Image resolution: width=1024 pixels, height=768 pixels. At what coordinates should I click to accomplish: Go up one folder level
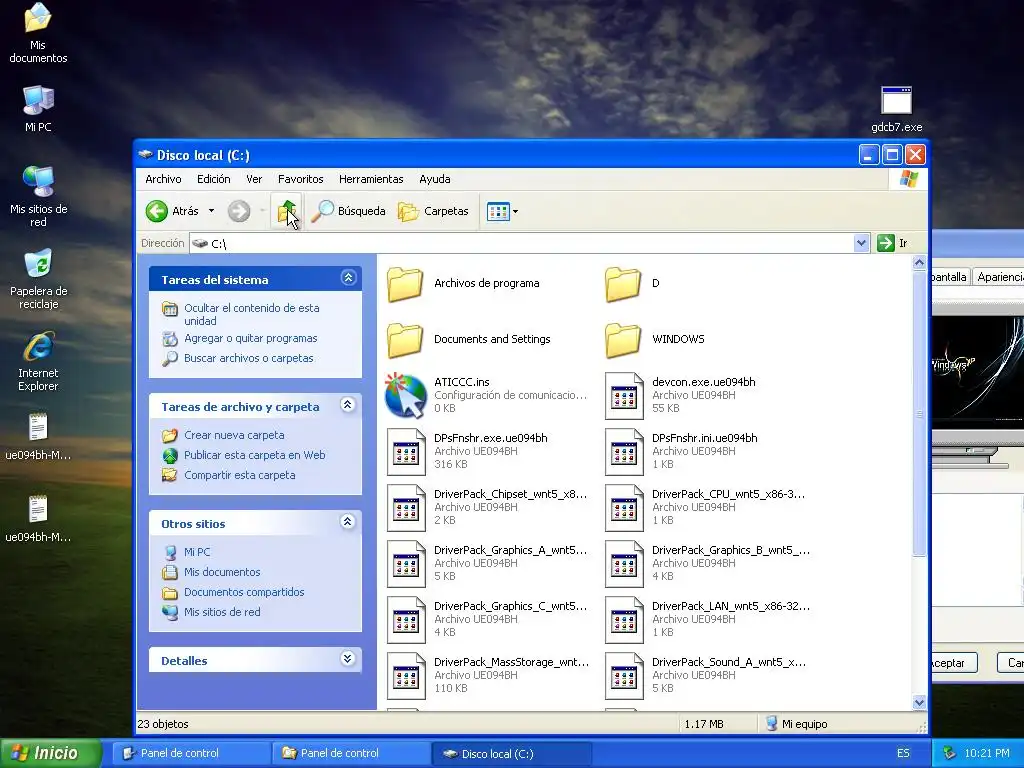[x=287, y=211]
